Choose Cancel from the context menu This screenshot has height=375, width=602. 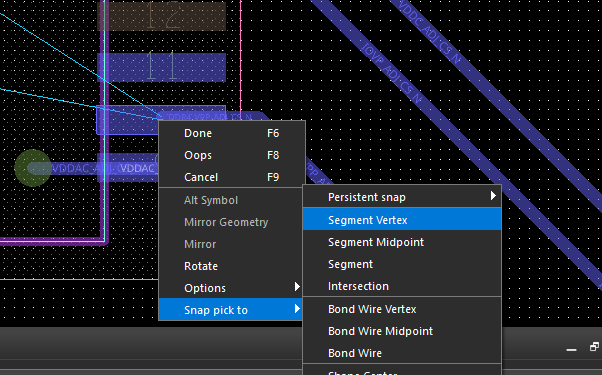coord(232,177)
